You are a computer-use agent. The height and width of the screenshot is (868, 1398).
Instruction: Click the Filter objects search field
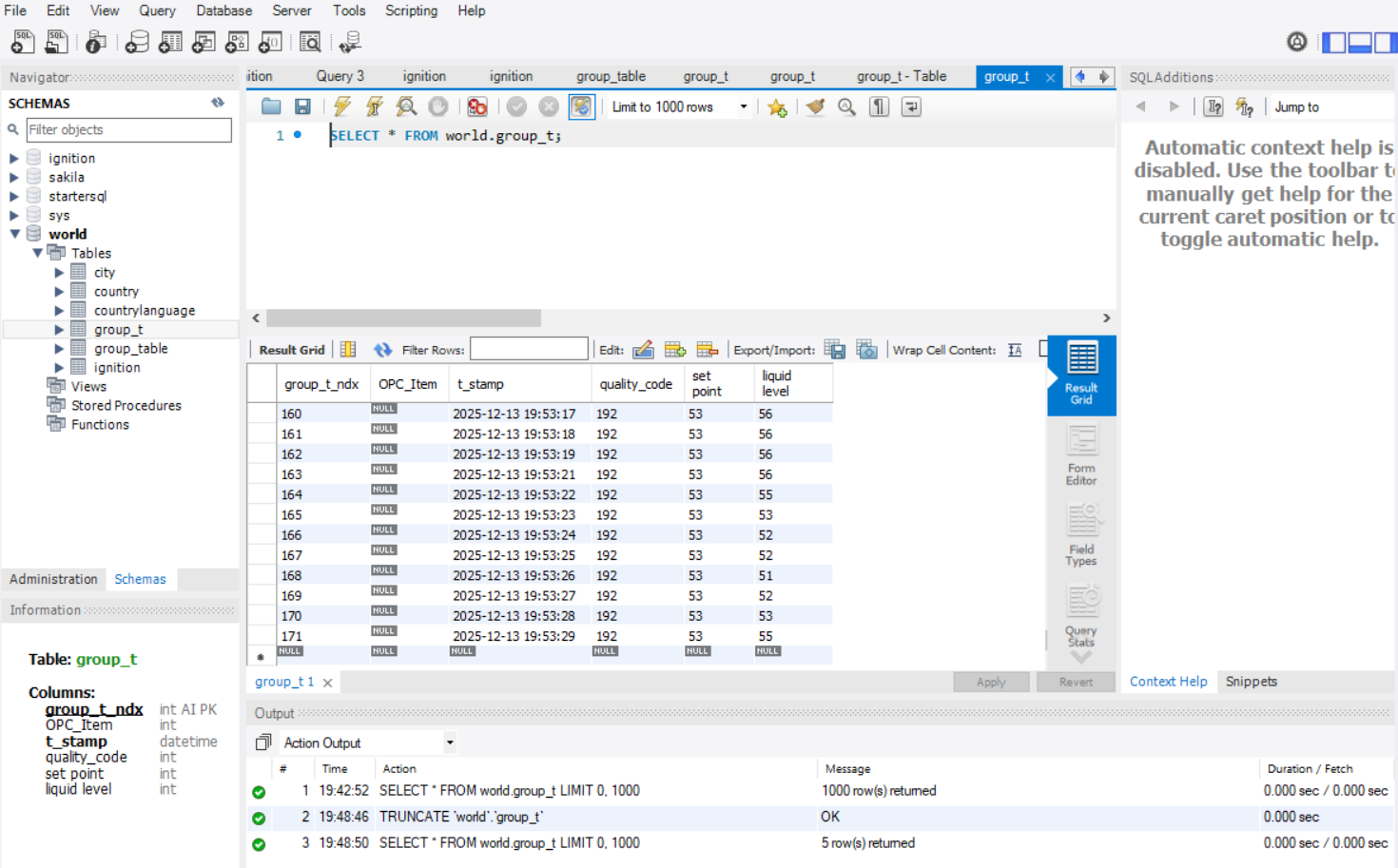coord(127,130)
